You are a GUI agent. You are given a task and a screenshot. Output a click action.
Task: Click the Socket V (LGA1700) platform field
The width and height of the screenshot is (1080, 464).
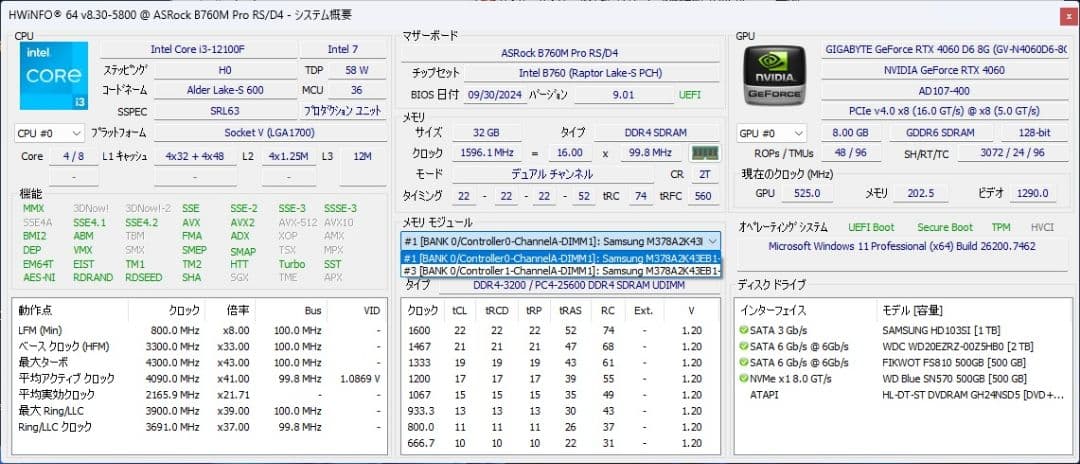pyautogui.click(x=270, y=133)
